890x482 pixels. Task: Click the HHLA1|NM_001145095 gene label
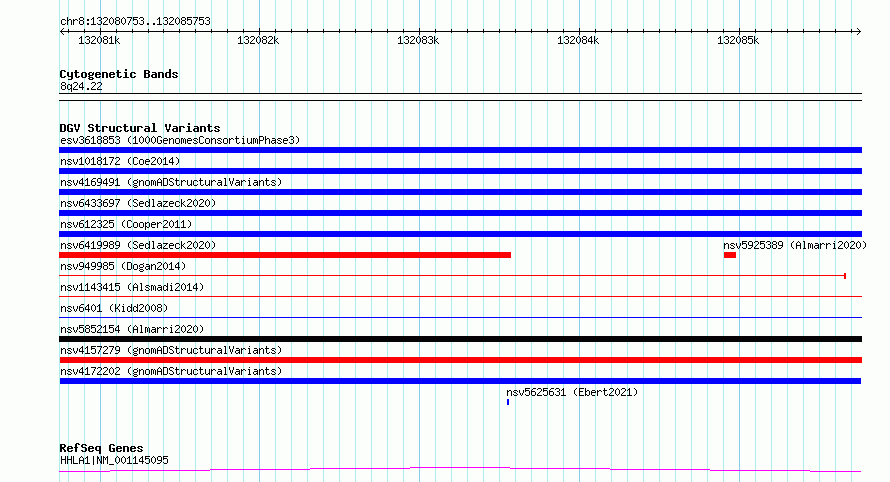pyautogui.click(x=114, y=460)
